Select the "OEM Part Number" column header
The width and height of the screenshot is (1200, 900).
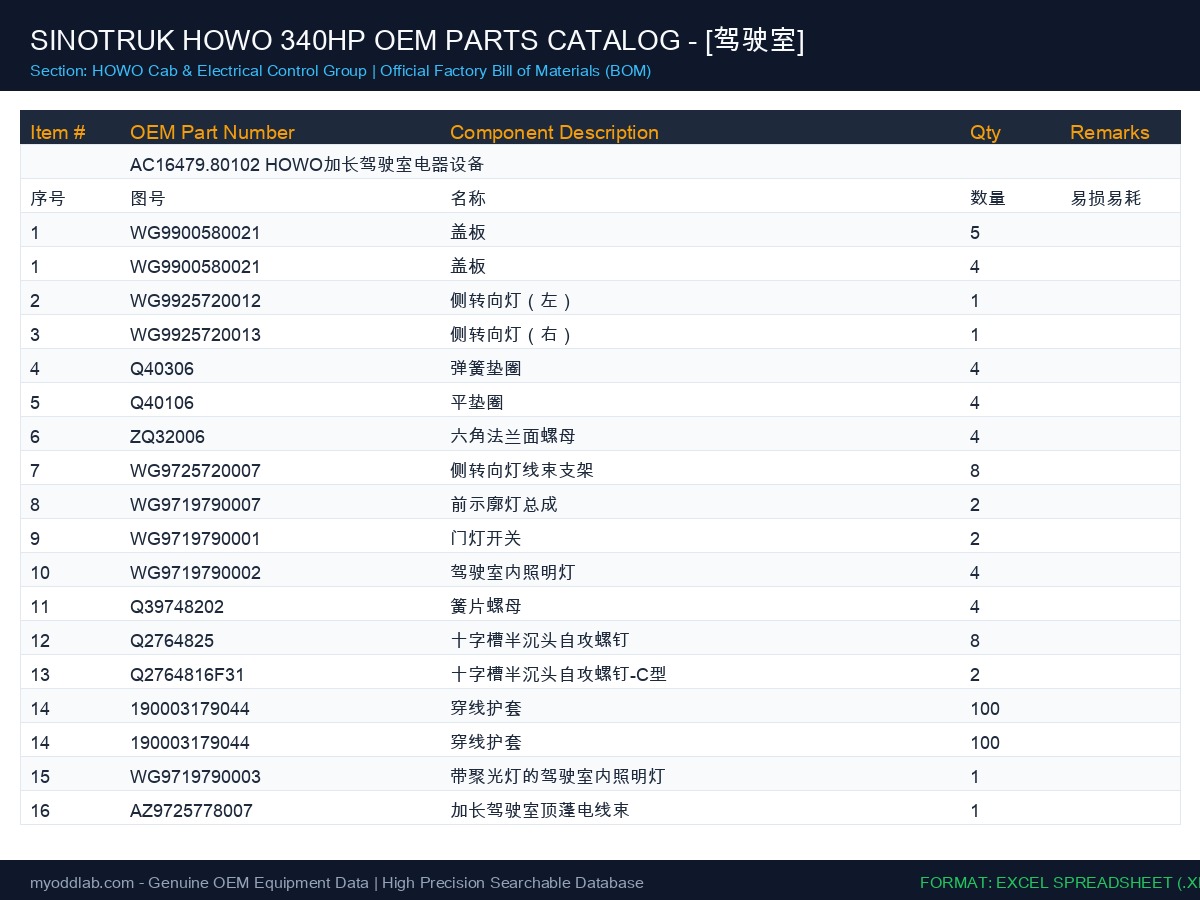pyautogui.click(x=212, y=132)
